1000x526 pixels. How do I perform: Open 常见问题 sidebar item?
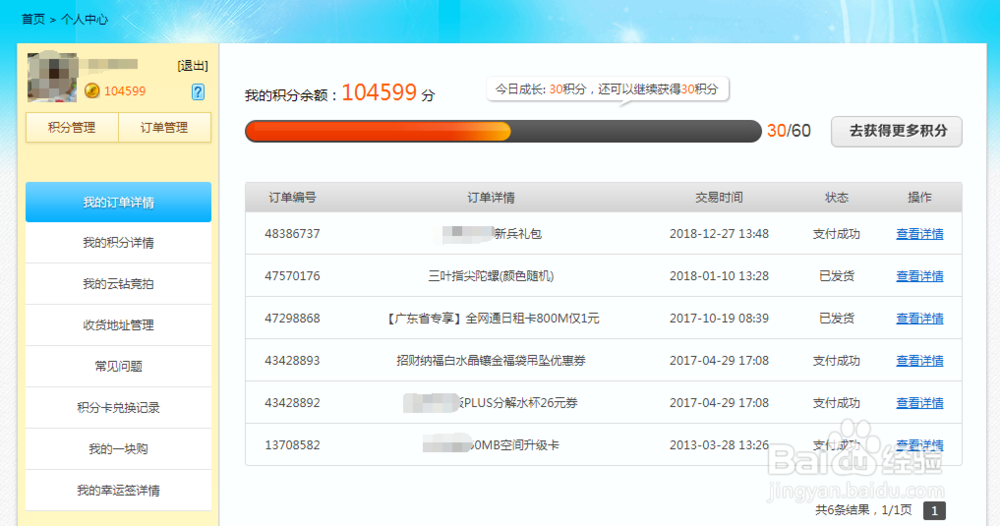tap(118, 367)
